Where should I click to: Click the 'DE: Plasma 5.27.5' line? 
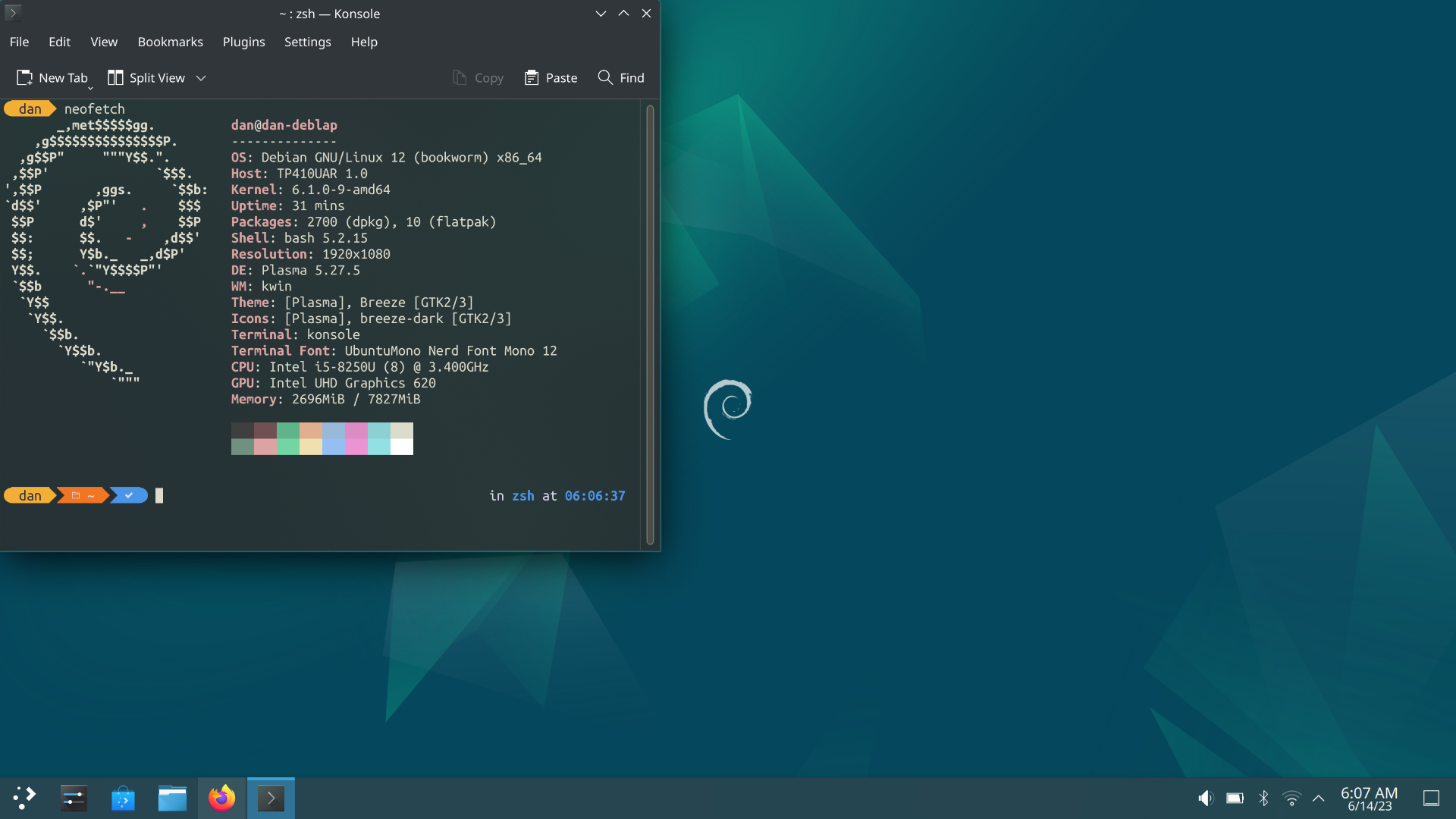click(296, 270)
